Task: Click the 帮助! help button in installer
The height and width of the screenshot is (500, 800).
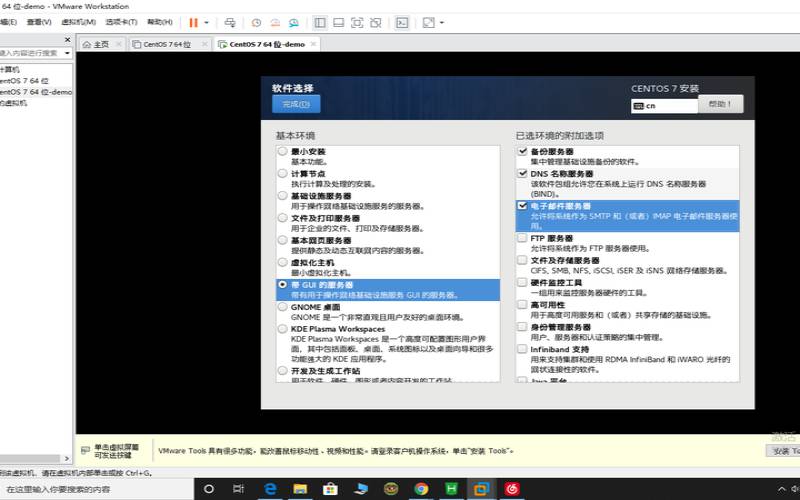Action: [x=720, y=104]
